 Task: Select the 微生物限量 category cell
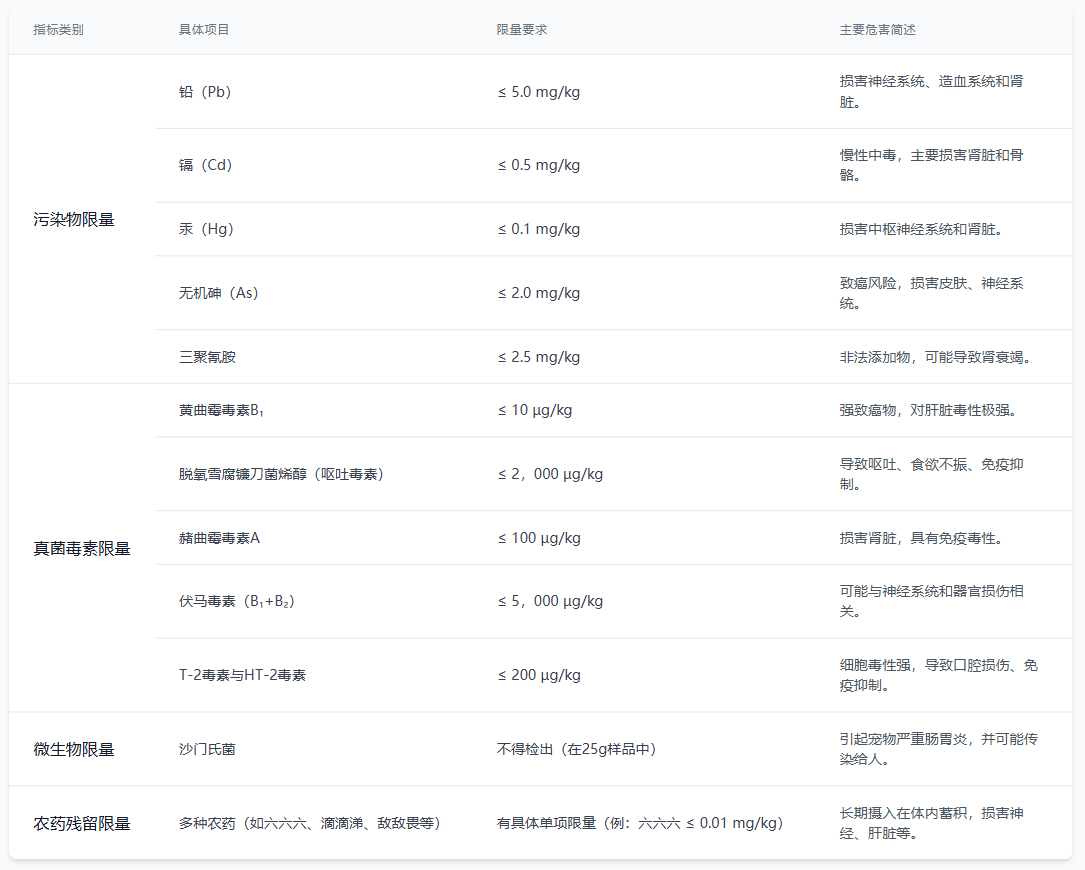point(74,749)
